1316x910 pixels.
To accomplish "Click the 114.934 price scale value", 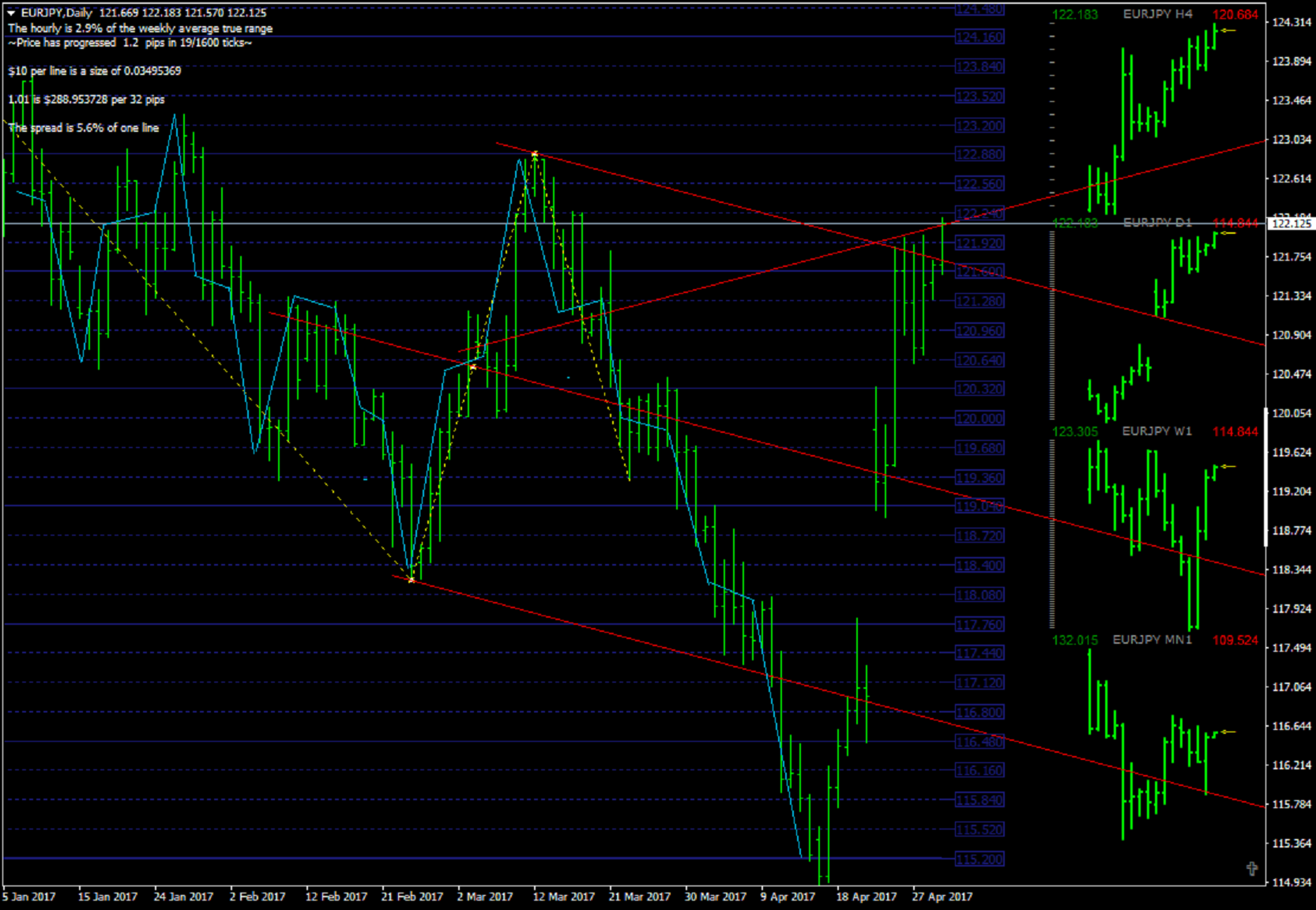I will (1292, 882).
